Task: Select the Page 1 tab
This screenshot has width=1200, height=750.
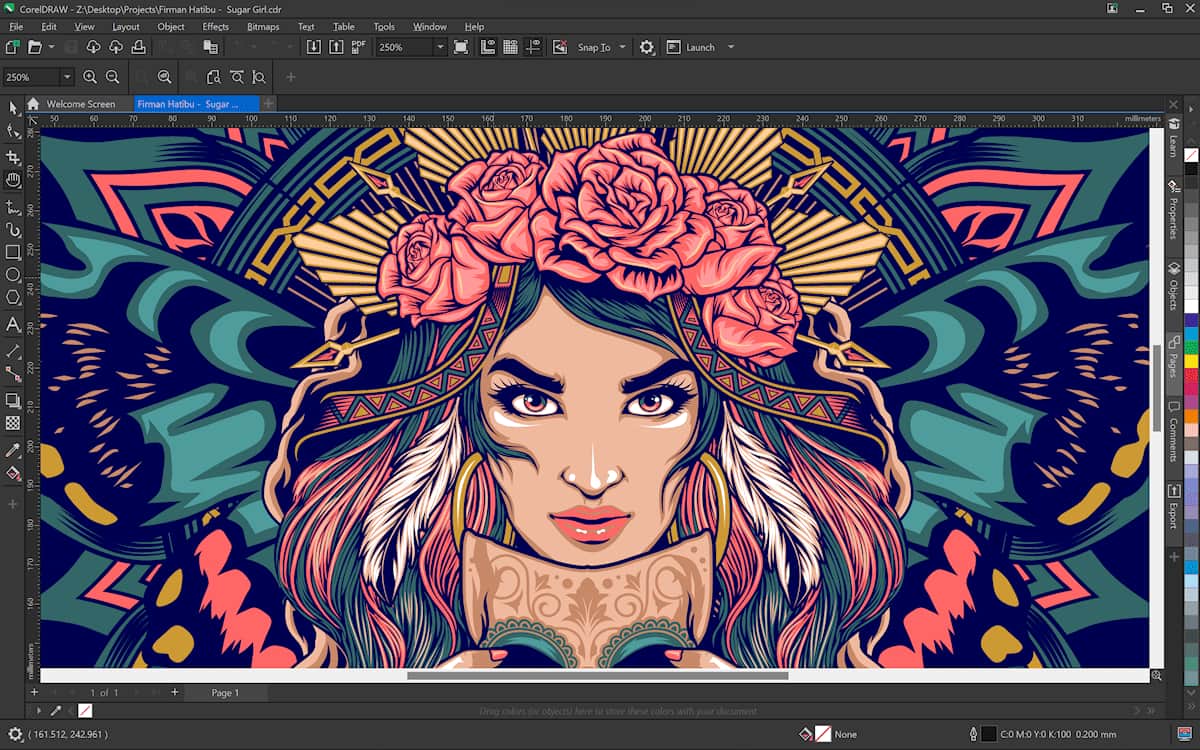Action: click(224, 692)
